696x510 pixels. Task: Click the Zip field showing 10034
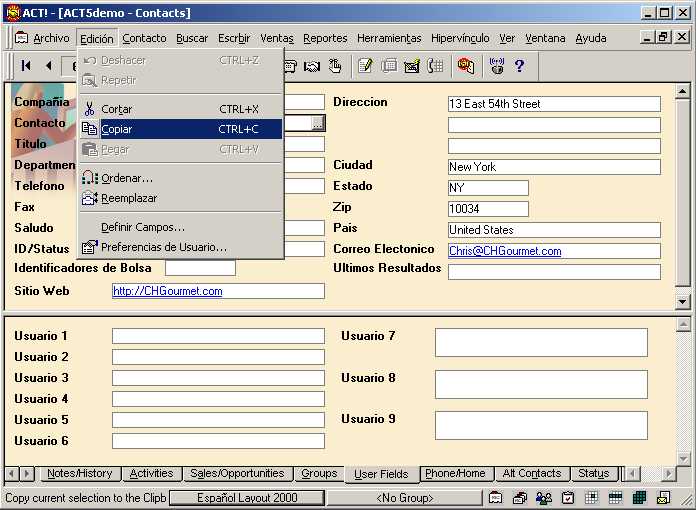click(x=488, y=209)
